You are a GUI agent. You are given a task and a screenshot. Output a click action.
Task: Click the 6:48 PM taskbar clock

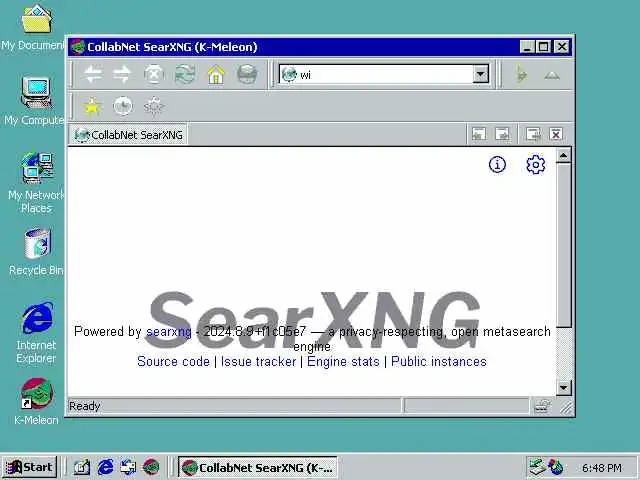click(x=602, y=468)
